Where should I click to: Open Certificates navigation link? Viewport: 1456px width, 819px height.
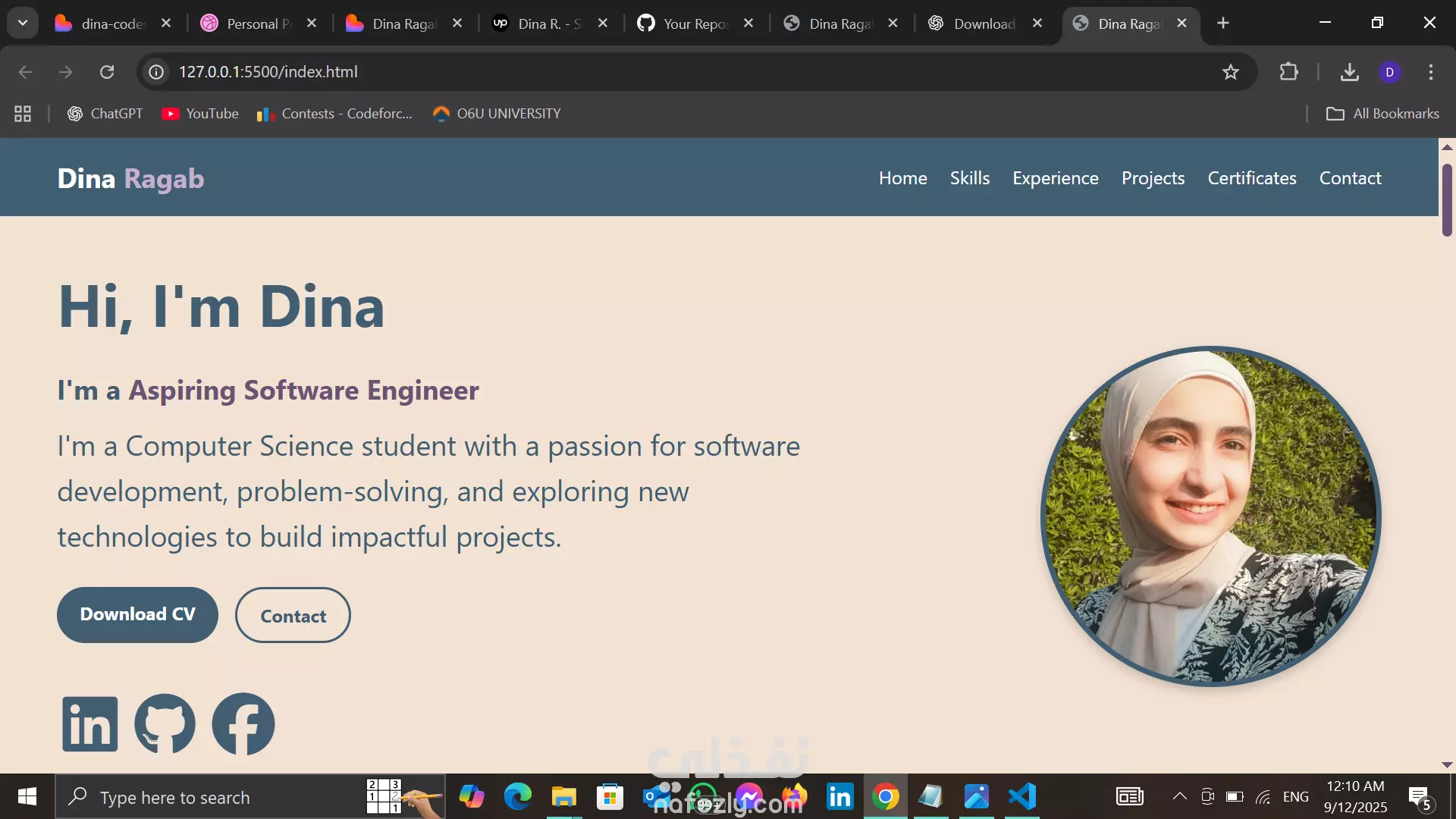(x=1251, y=178)
